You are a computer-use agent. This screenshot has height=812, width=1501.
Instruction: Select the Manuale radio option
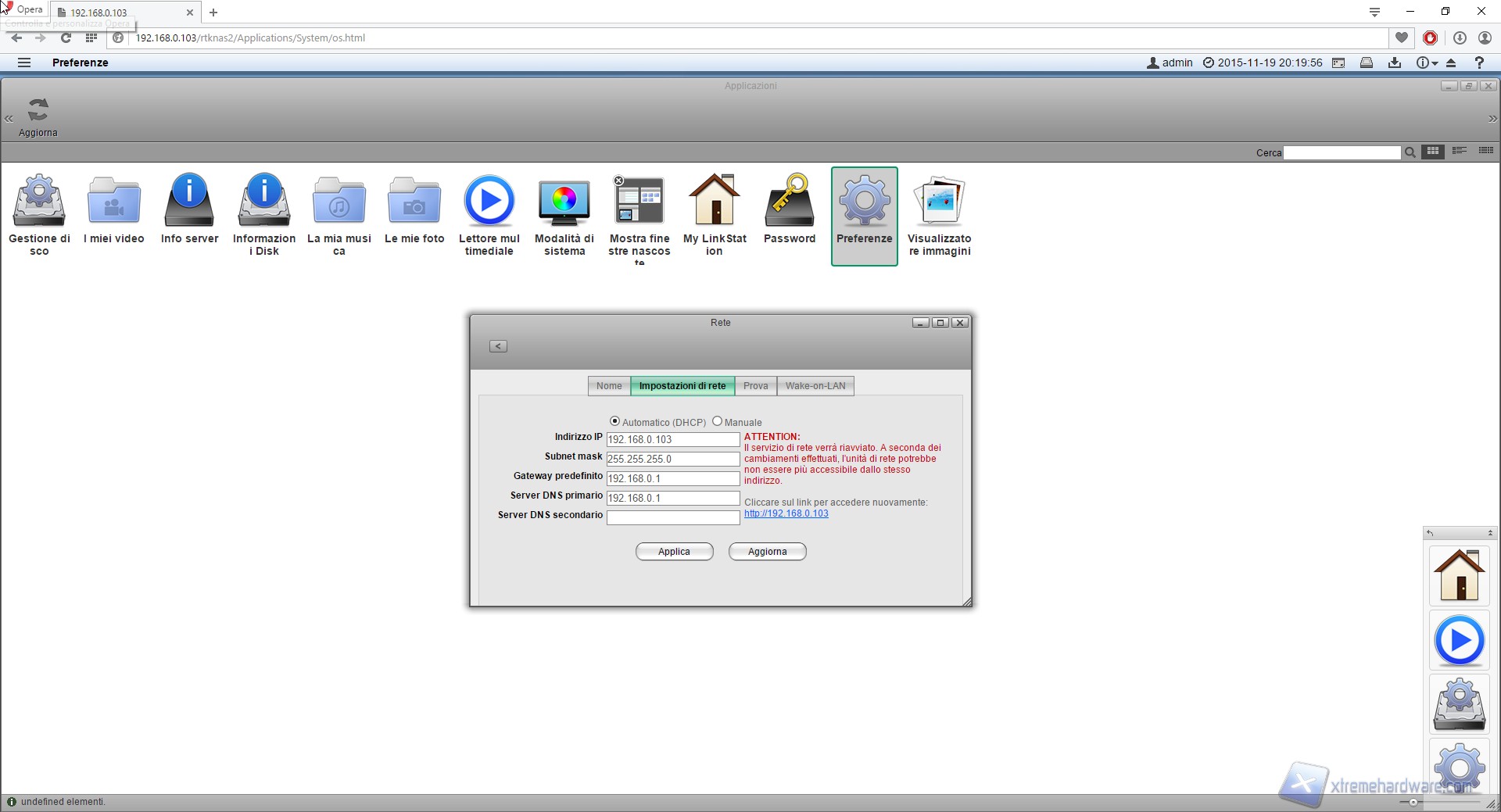(717, 421)
